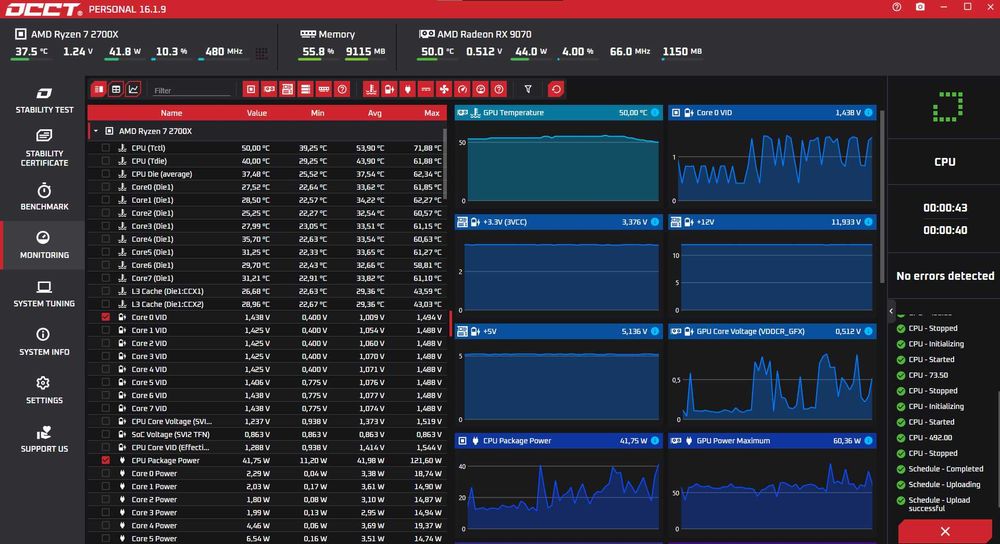Screen dimensions: 1000x544
Task: Switch to table-only view icon
Action: point(116,89)
